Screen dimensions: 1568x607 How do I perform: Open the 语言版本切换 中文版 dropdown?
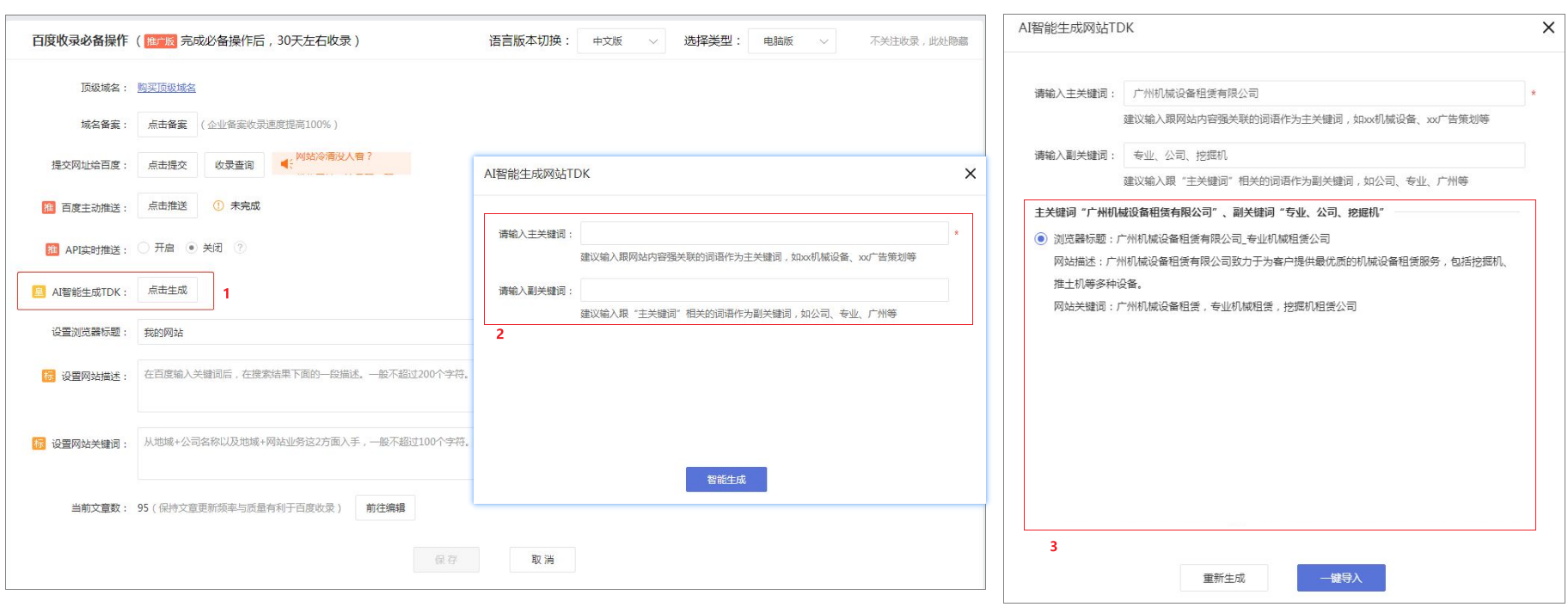click(x=622, y=40)
